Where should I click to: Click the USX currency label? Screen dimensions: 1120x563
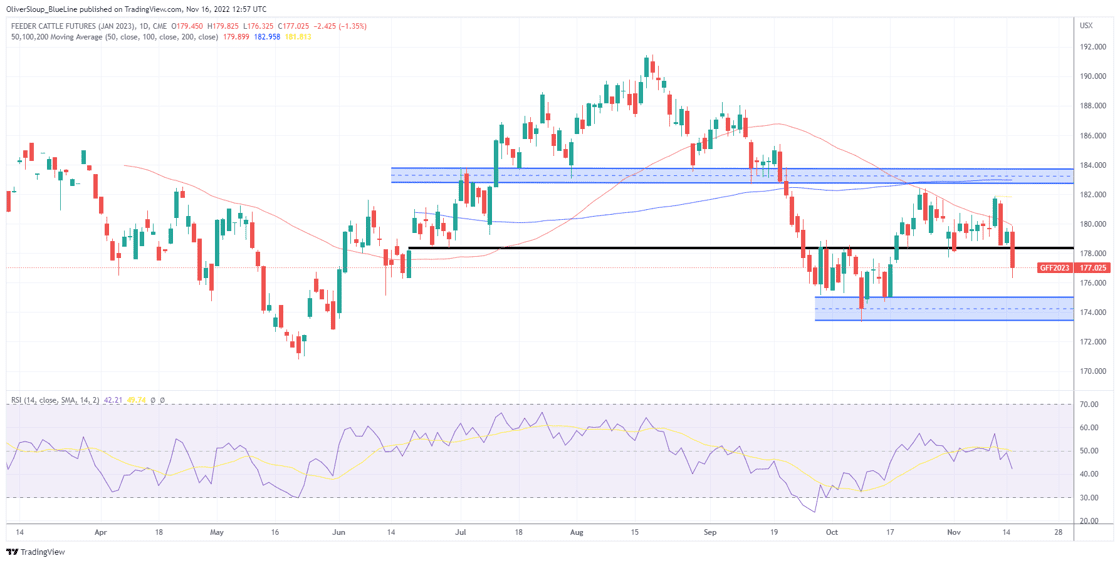1087,26
